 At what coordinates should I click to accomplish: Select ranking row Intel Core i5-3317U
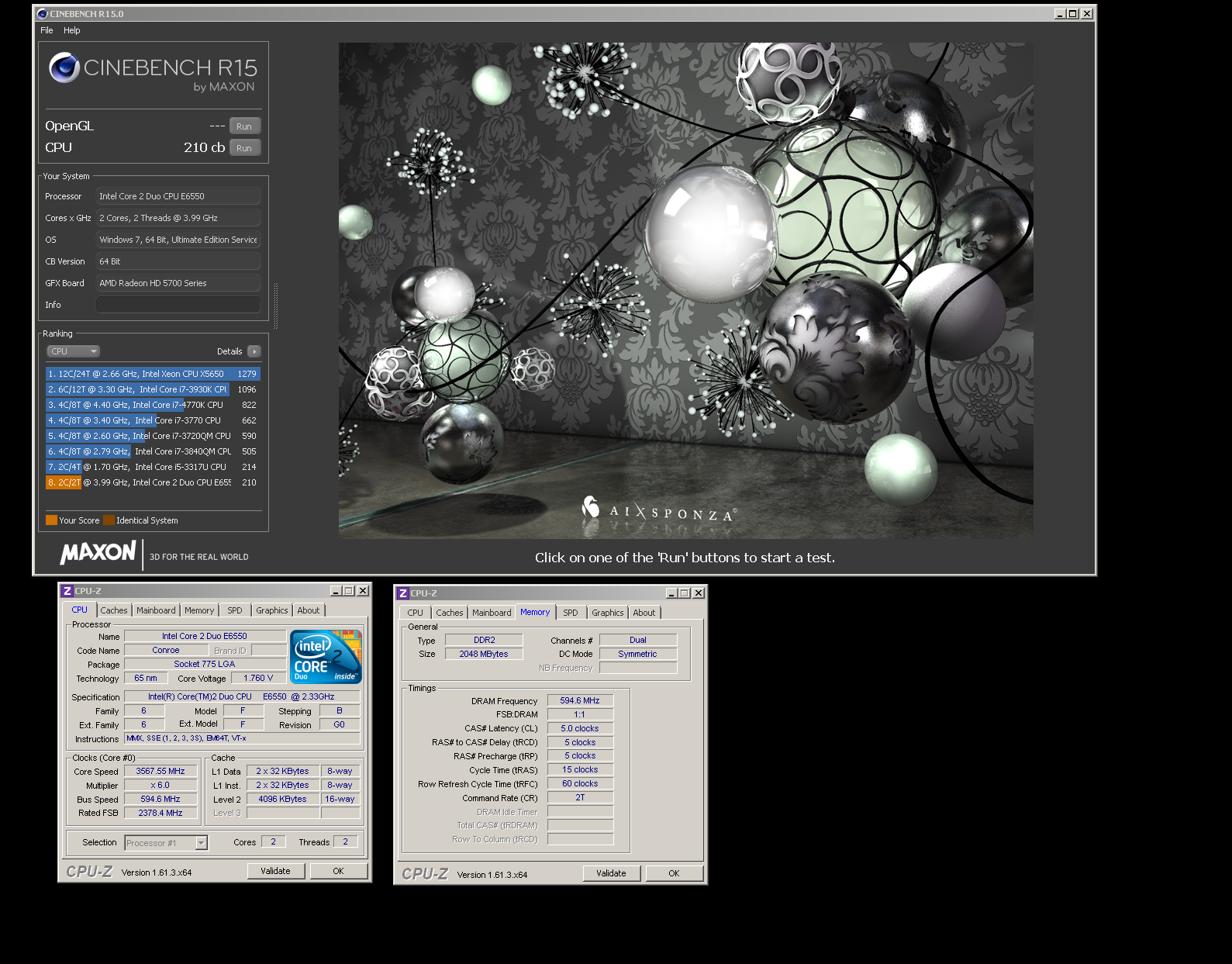(153, 467)
